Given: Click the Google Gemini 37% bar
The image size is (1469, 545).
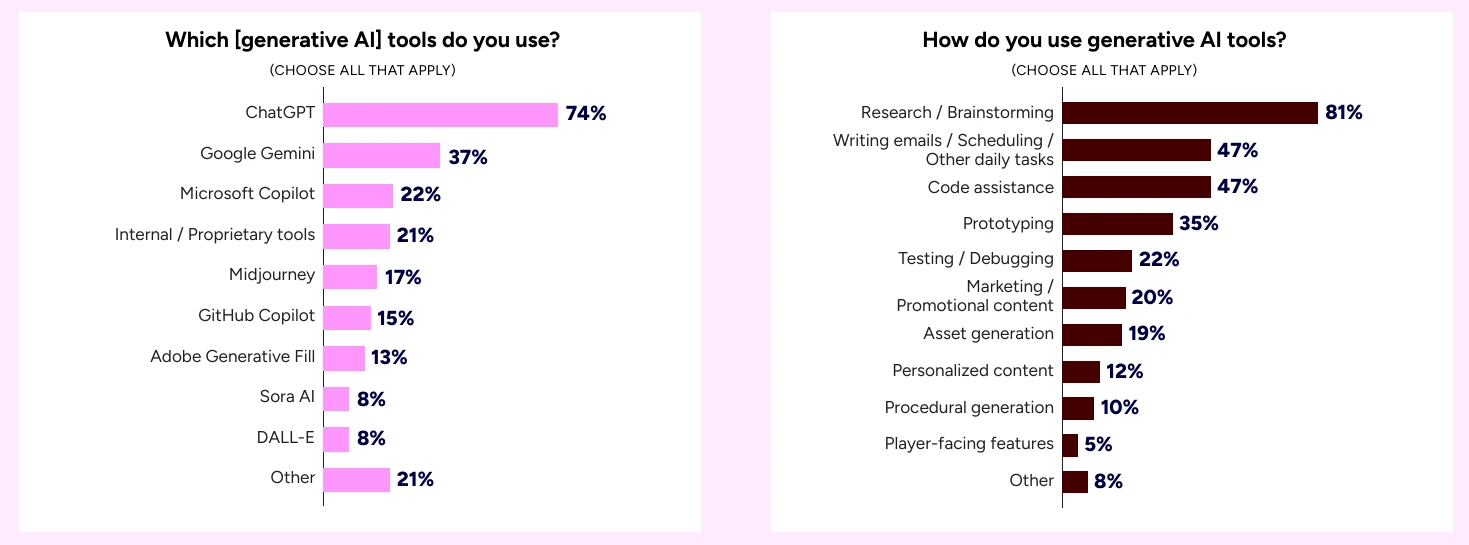Looking at the screenshot, I should (381, 155).
